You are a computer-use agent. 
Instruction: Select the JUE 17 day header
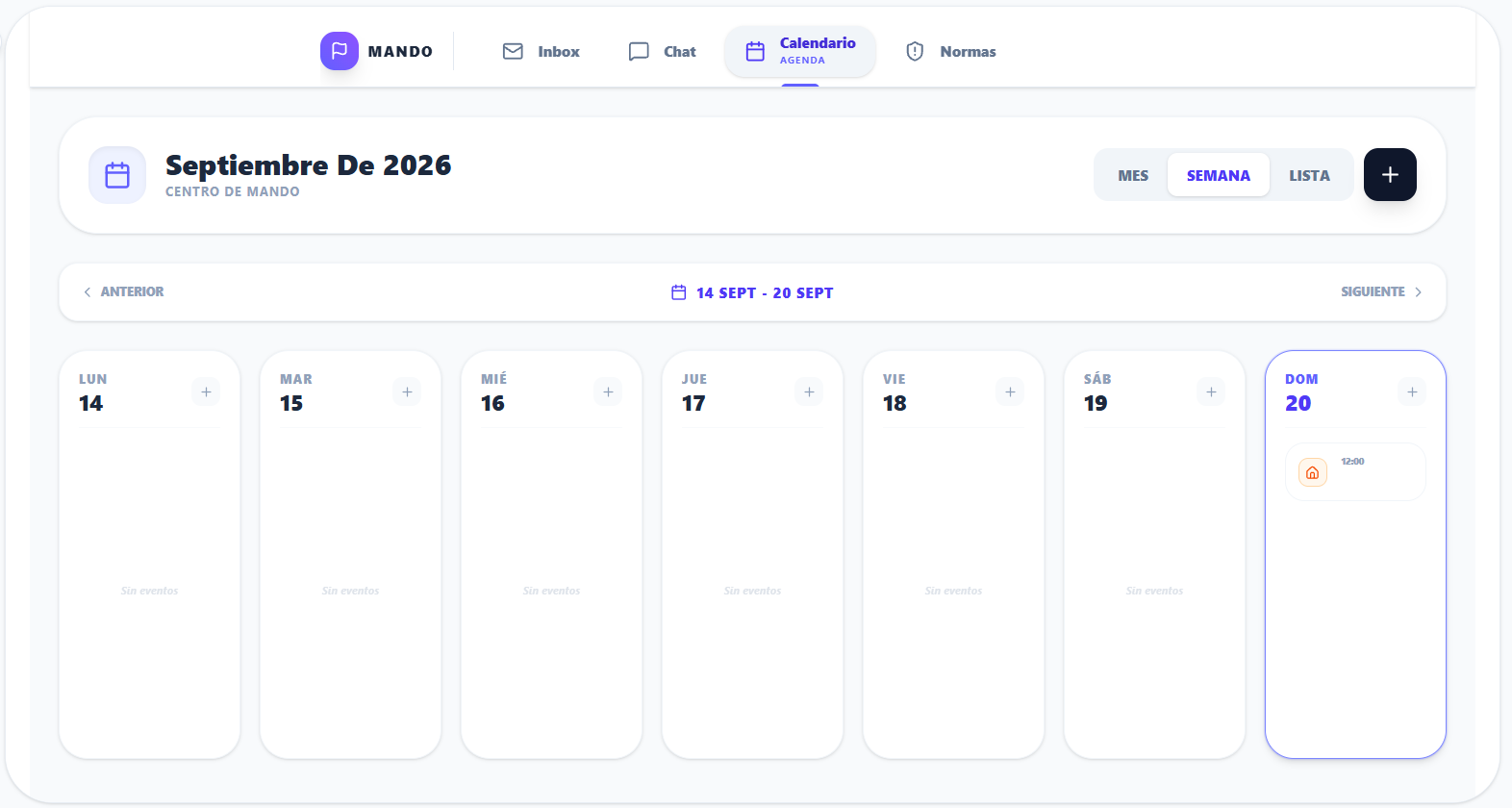[694, 392]
